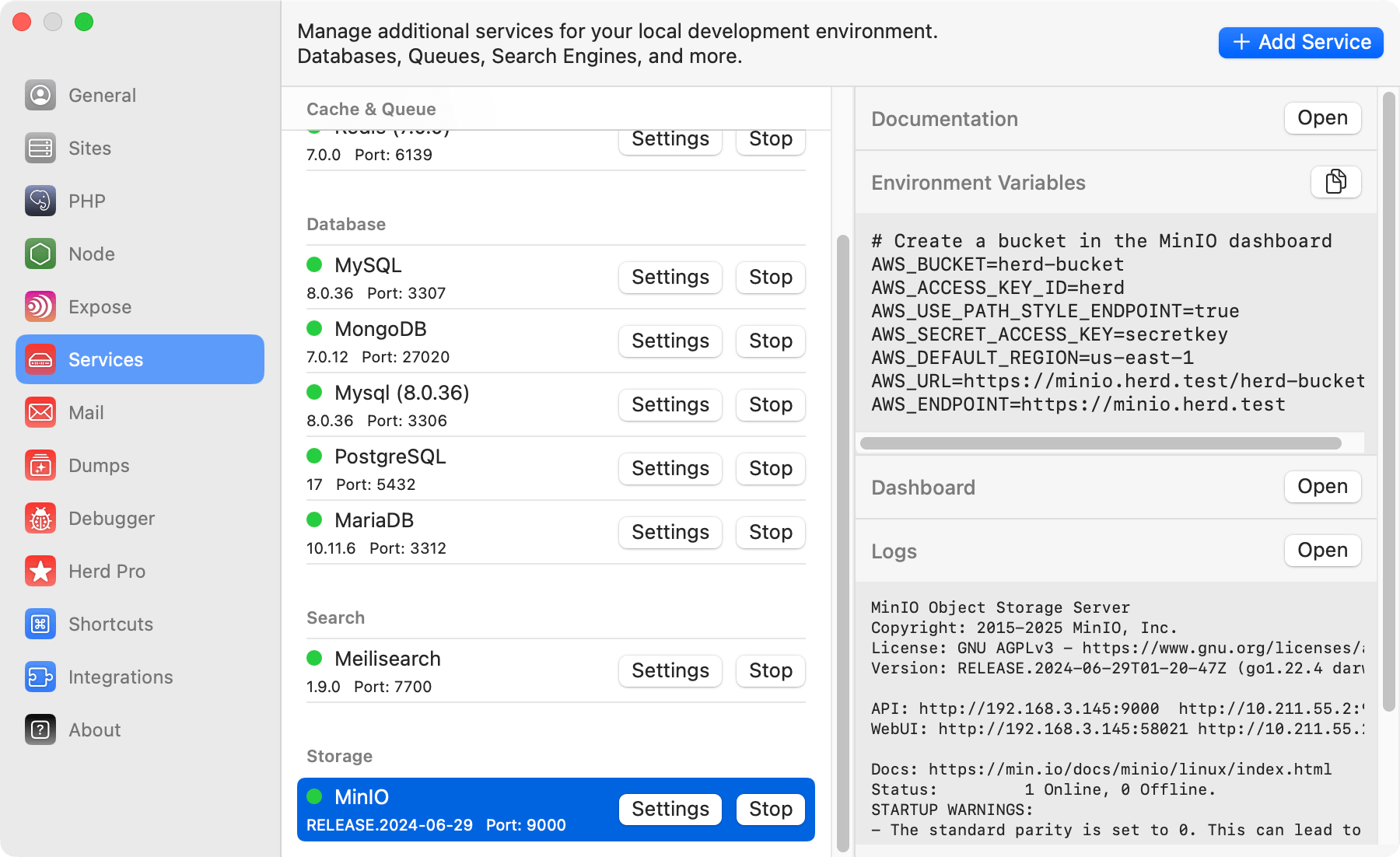The height and width of the screenshot is (857, 1400).
Task: Open Settings for PostgreSQL
Action: (x=670, y=468)
